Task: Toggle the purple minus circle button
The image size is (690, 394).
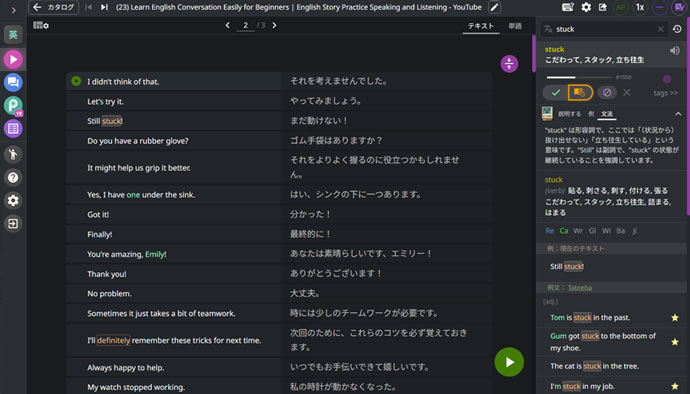Action: 659,7
